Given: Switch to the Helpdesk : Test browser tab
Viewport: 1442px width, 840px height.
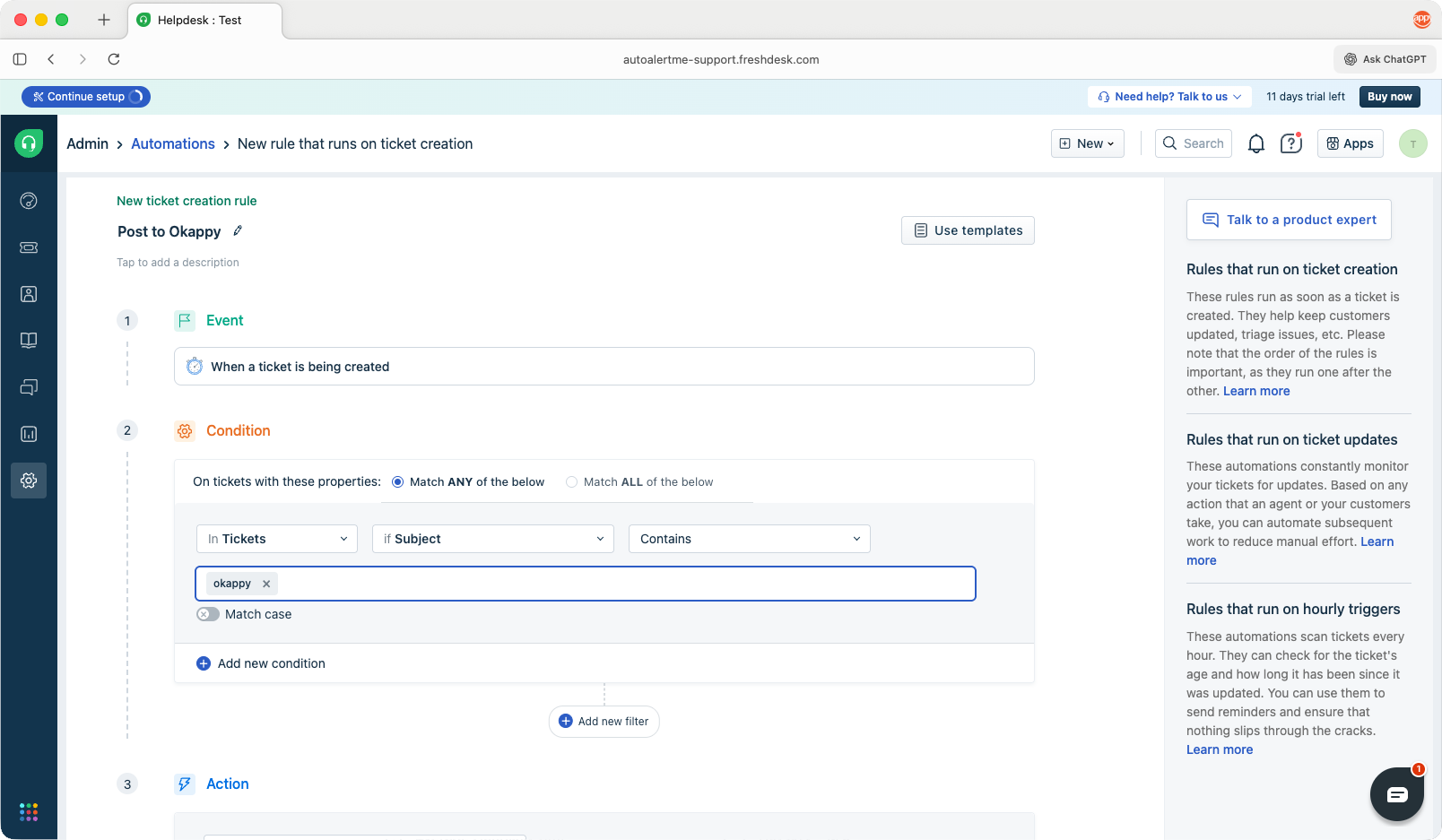Looking at the screenshot, I should (205, 20).
